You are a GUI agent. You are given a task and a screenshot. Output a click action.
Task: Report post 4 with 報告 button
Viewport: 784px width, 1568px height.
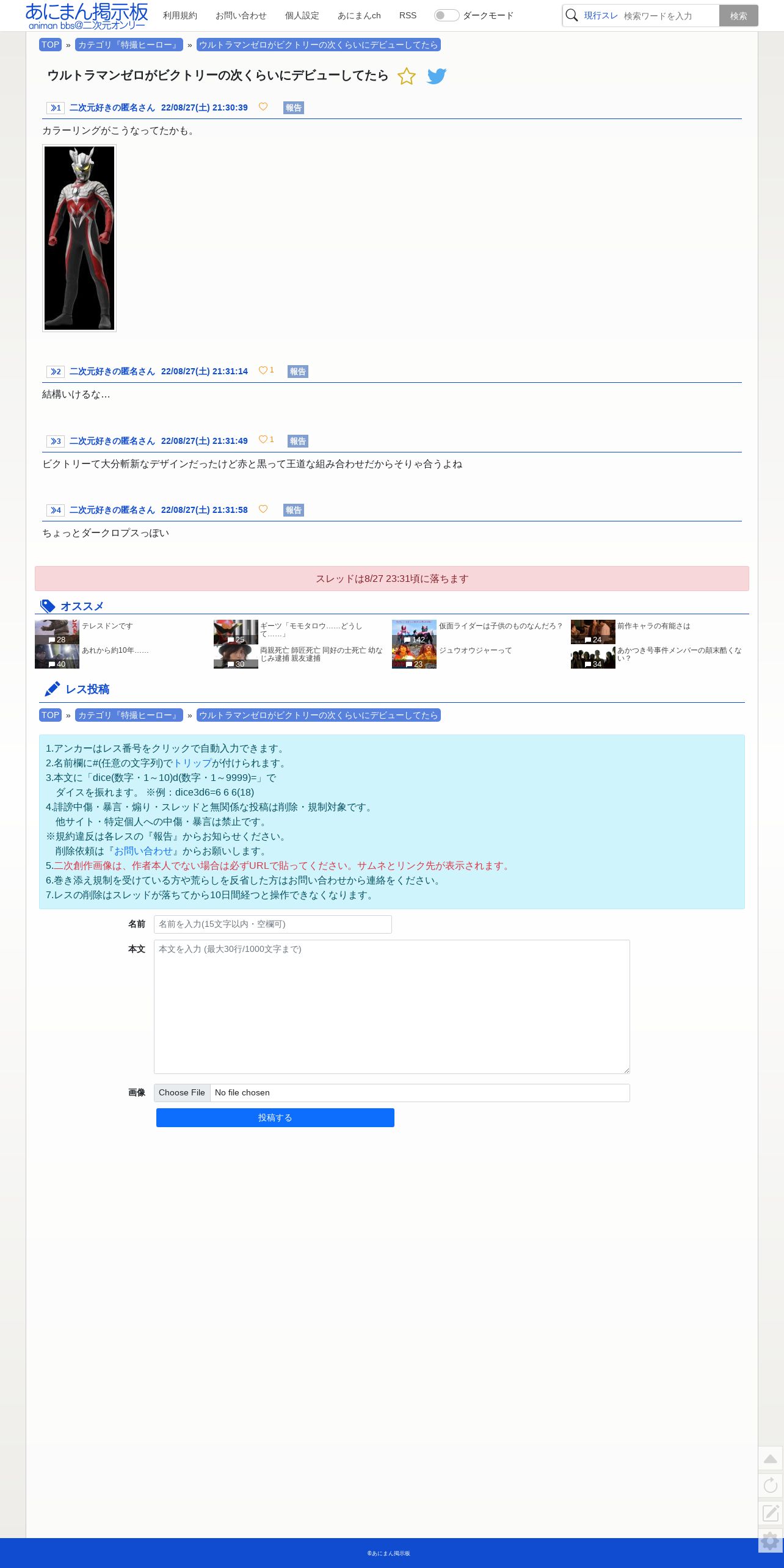294,510
